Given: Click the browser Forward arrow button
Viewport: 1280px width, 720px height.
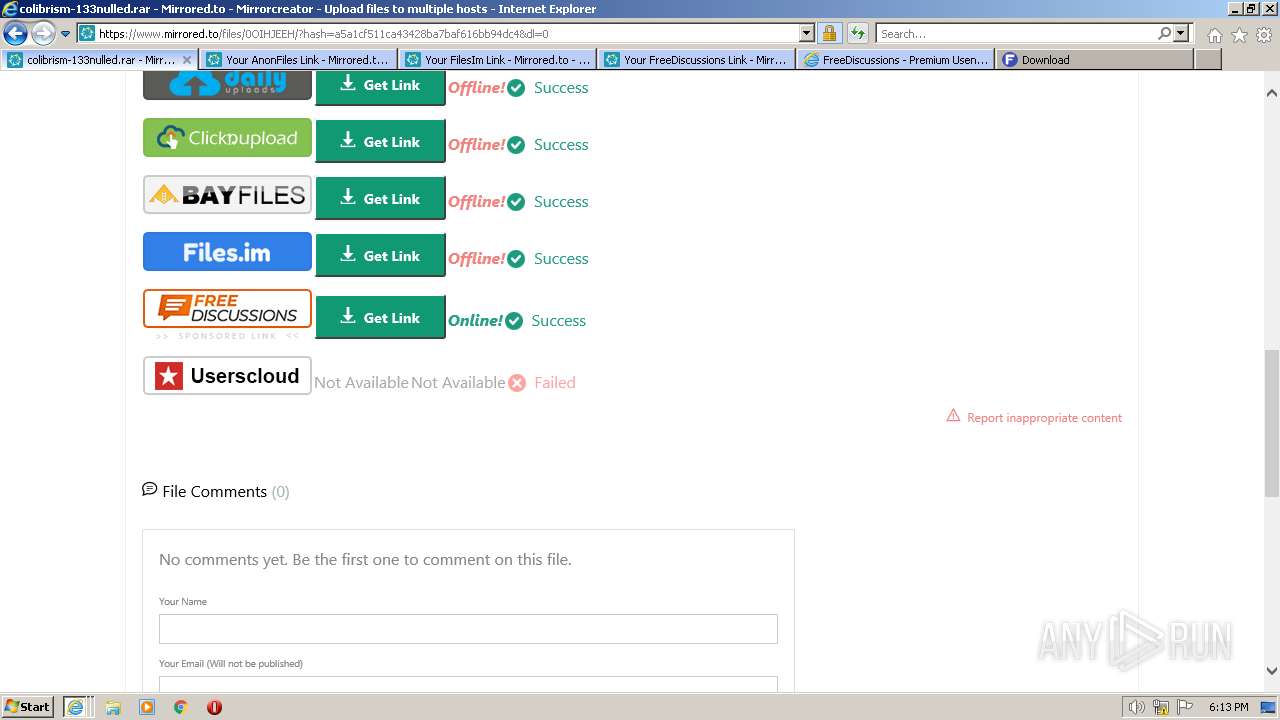Looking at the screenshot, I should tap(42, 34).
